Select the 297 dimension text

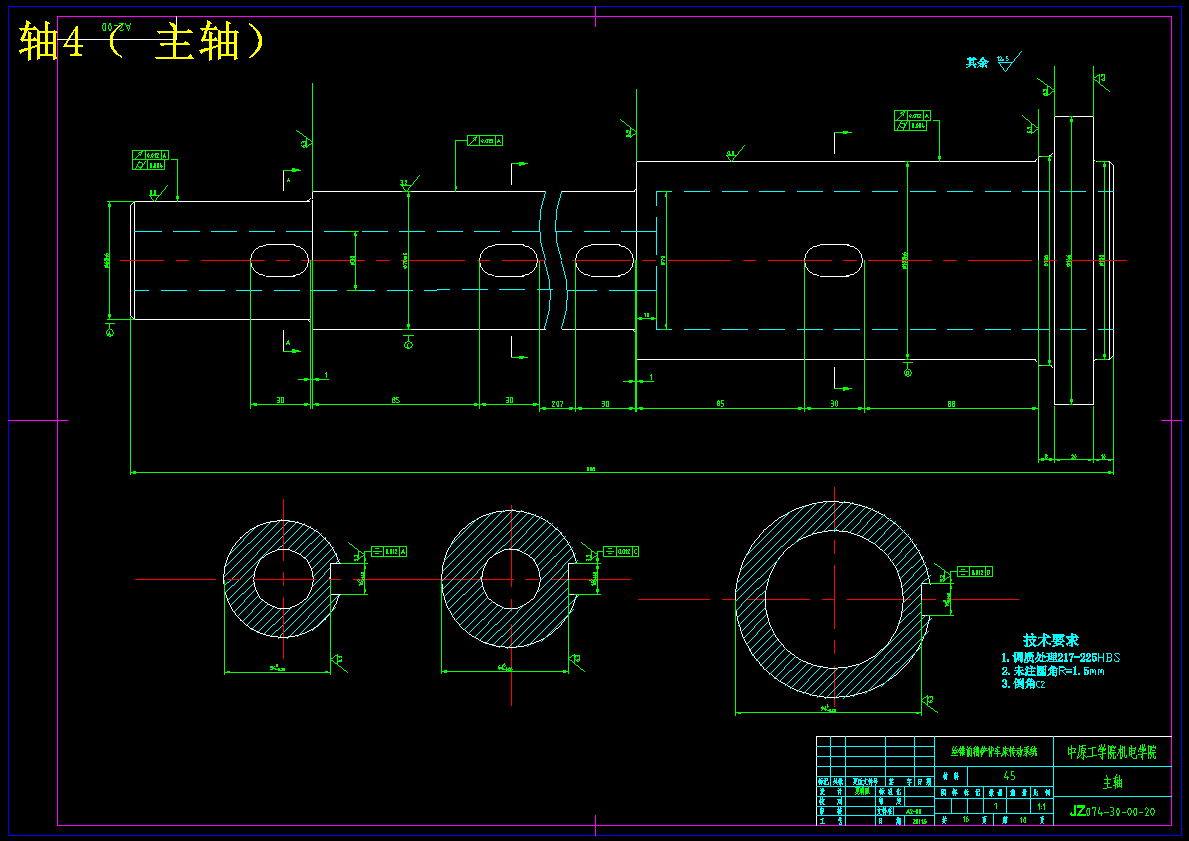(557, 404)
